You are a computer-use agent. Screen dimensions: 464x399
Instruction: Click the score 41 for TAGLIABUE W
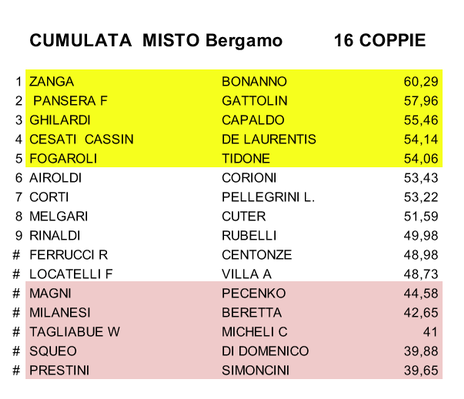[430, 332]
